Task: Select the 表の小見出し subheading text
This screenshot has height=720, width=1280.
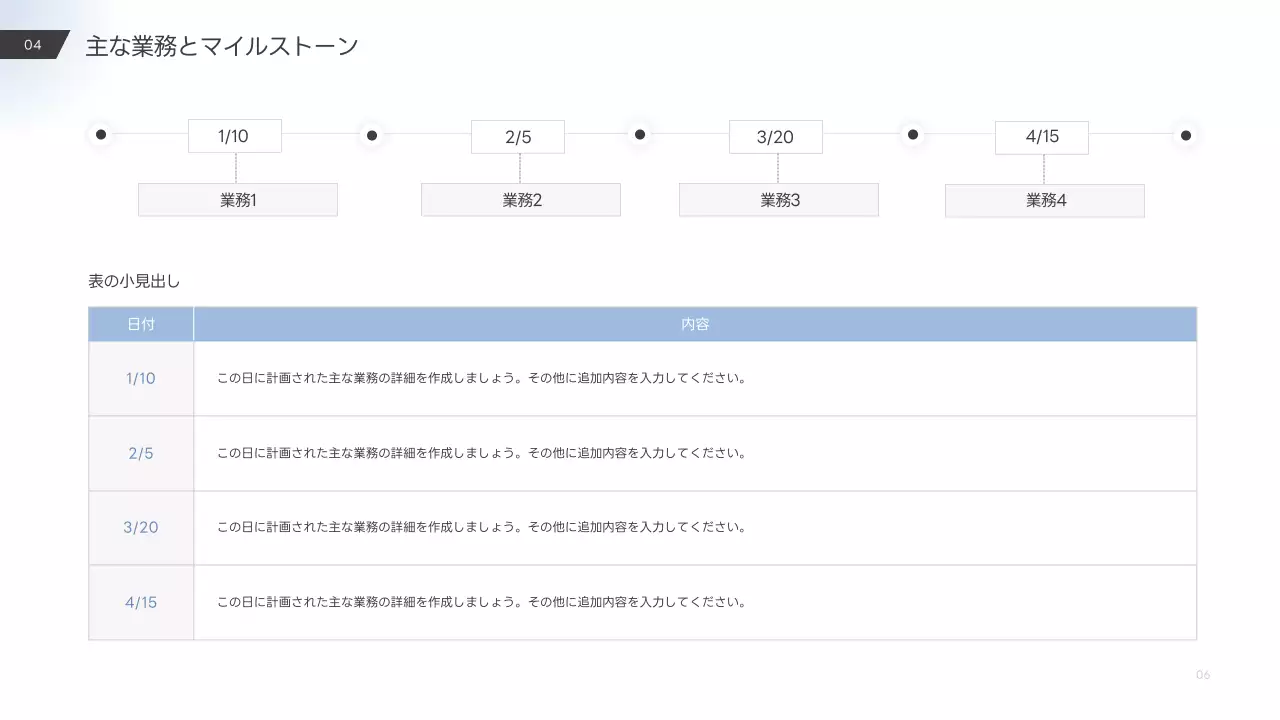Action: [x=133, y=281]
